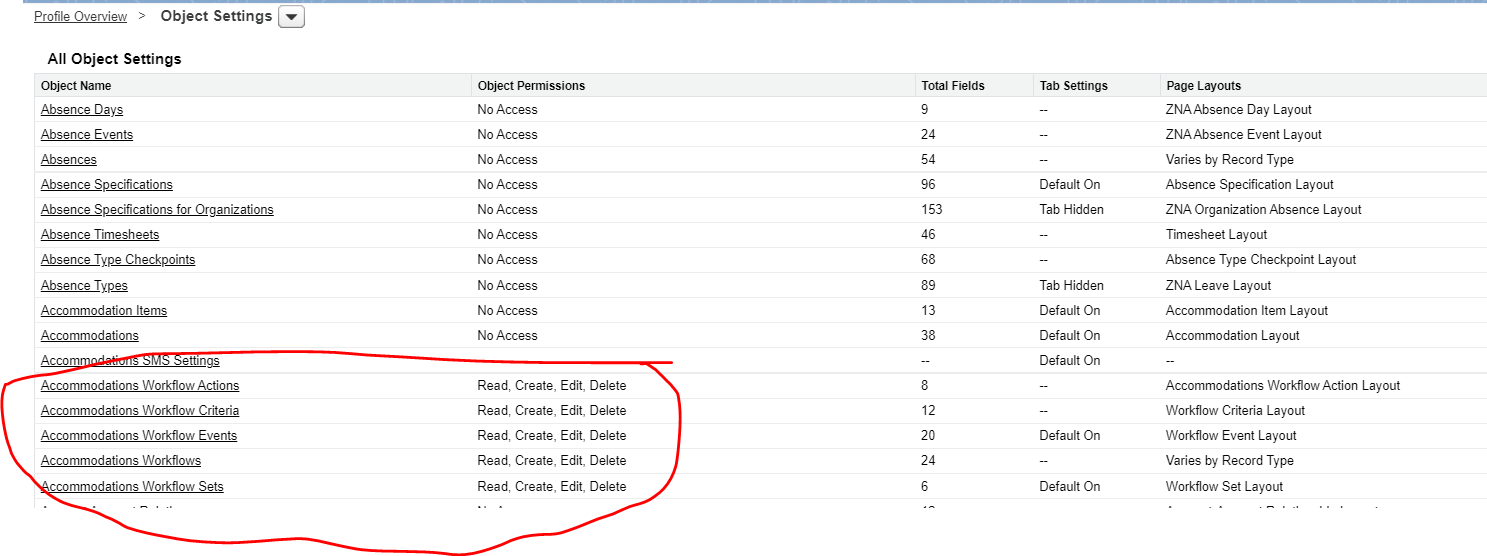Open Accommodation Items object

pos(104,311)
